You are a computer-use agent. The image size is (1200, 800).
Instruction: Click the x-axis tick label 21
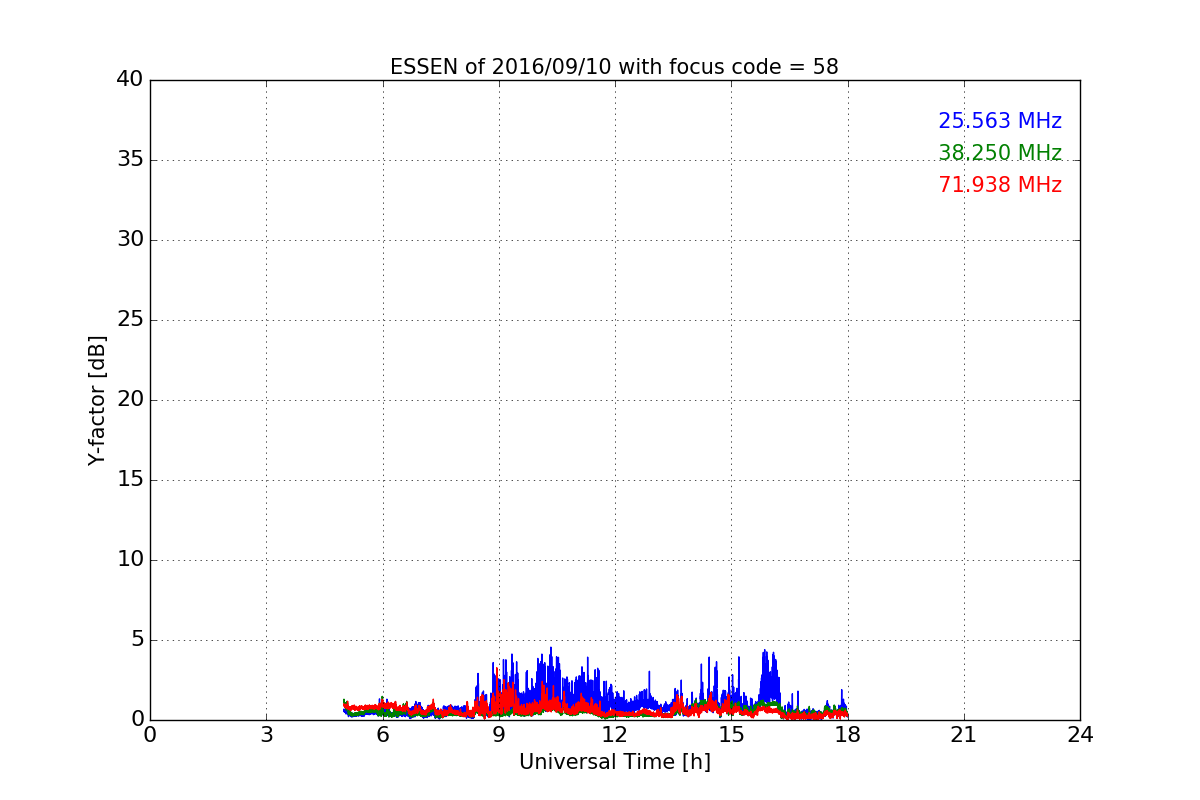[964, 735]
